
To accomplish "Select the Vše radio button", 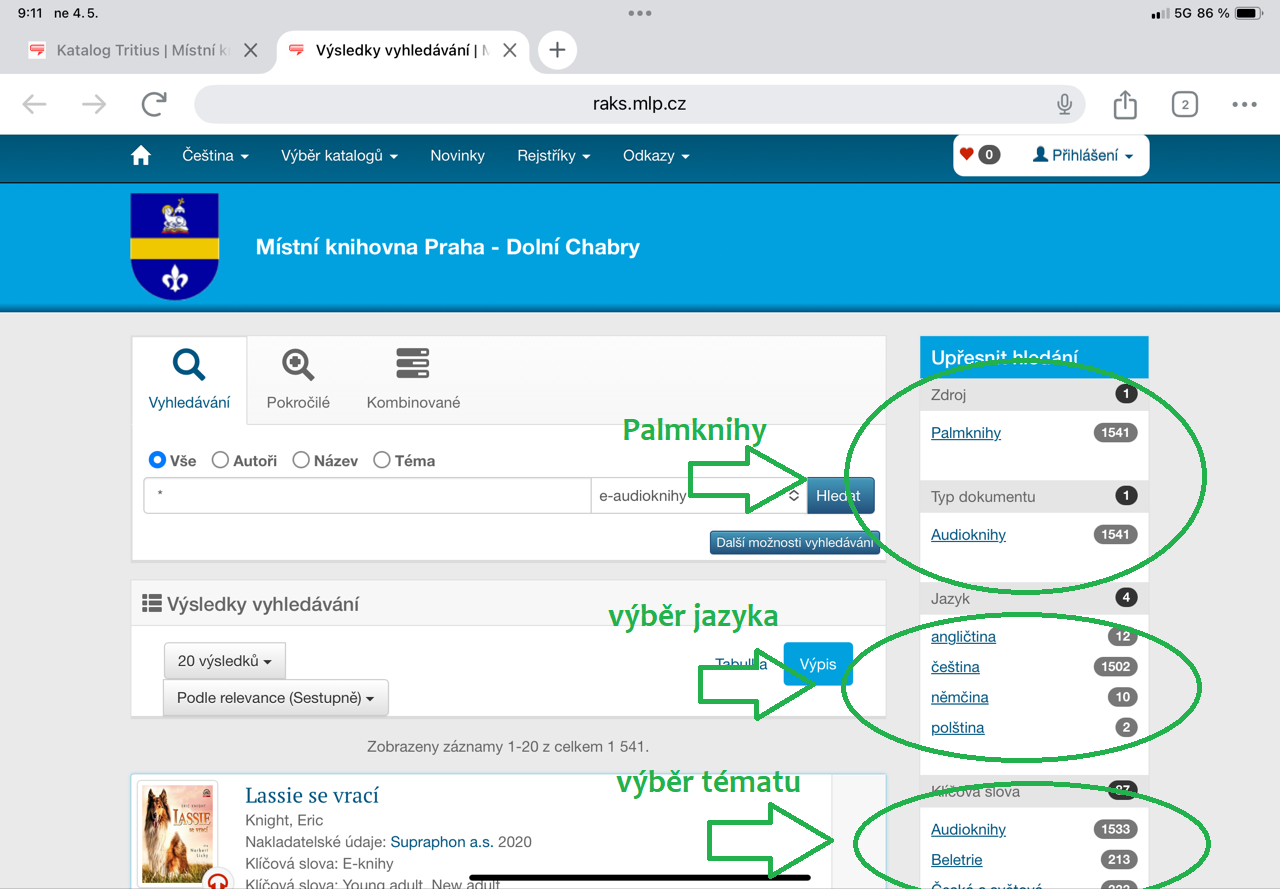I will pyautogui.click(x=157, y=461).
